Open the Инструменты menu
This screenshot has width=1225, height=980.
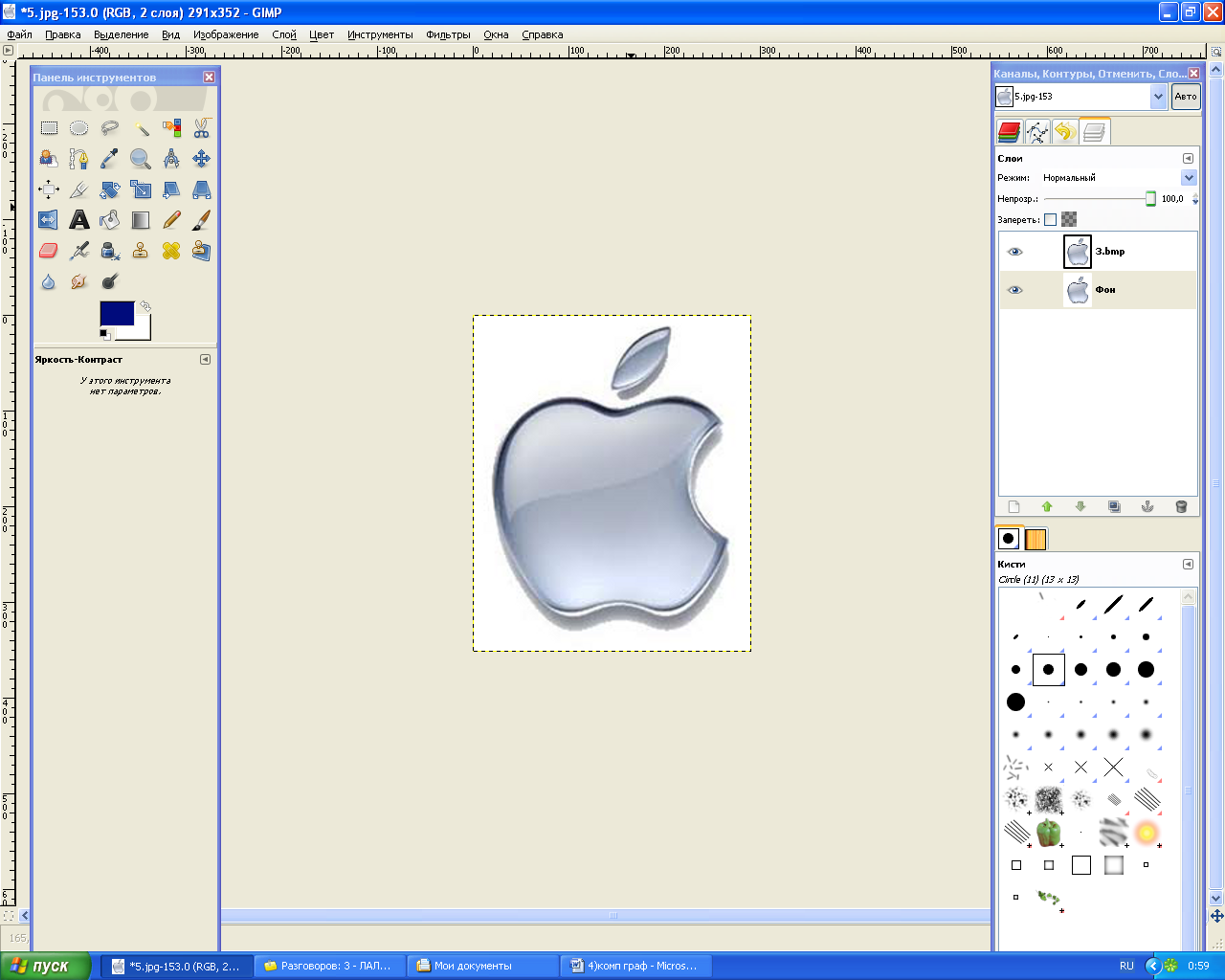click(x=380, y=34)
